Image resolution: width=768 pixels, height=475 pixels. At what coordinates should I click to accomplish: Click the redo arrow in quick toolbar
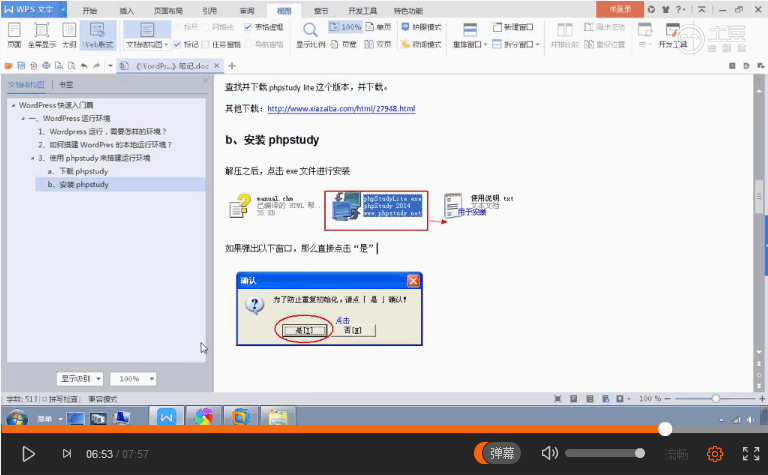click(x=96, y=66)
